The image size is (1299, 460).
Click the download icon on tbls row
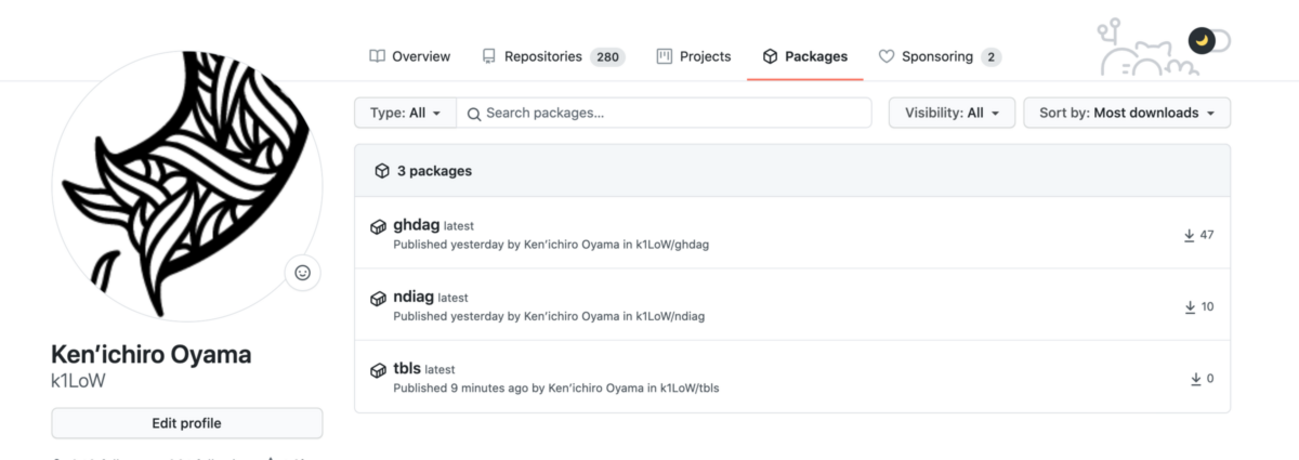(1195, 379)
